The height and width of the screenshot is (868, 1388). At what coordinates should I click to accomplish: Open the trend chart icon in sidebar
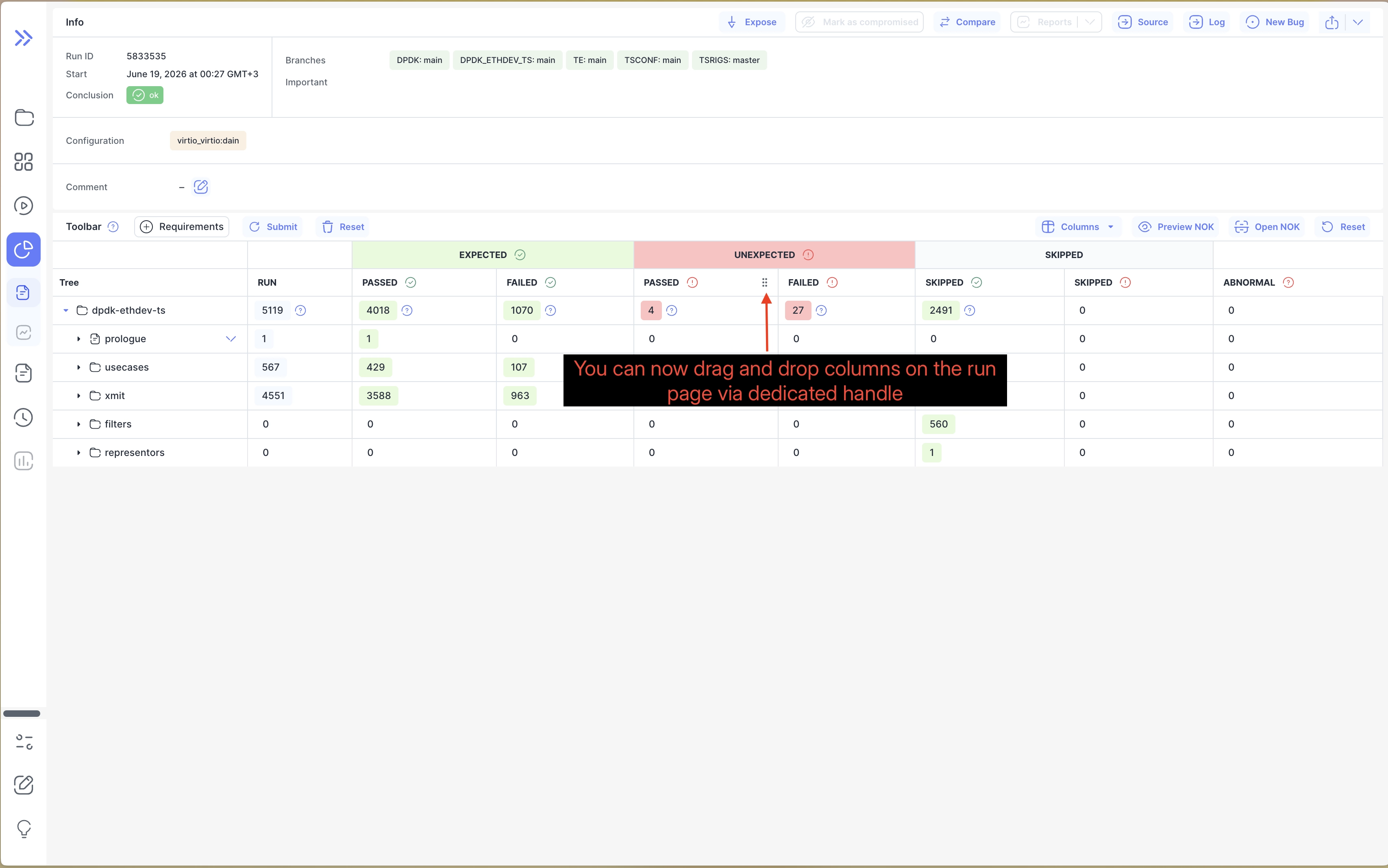24,332
